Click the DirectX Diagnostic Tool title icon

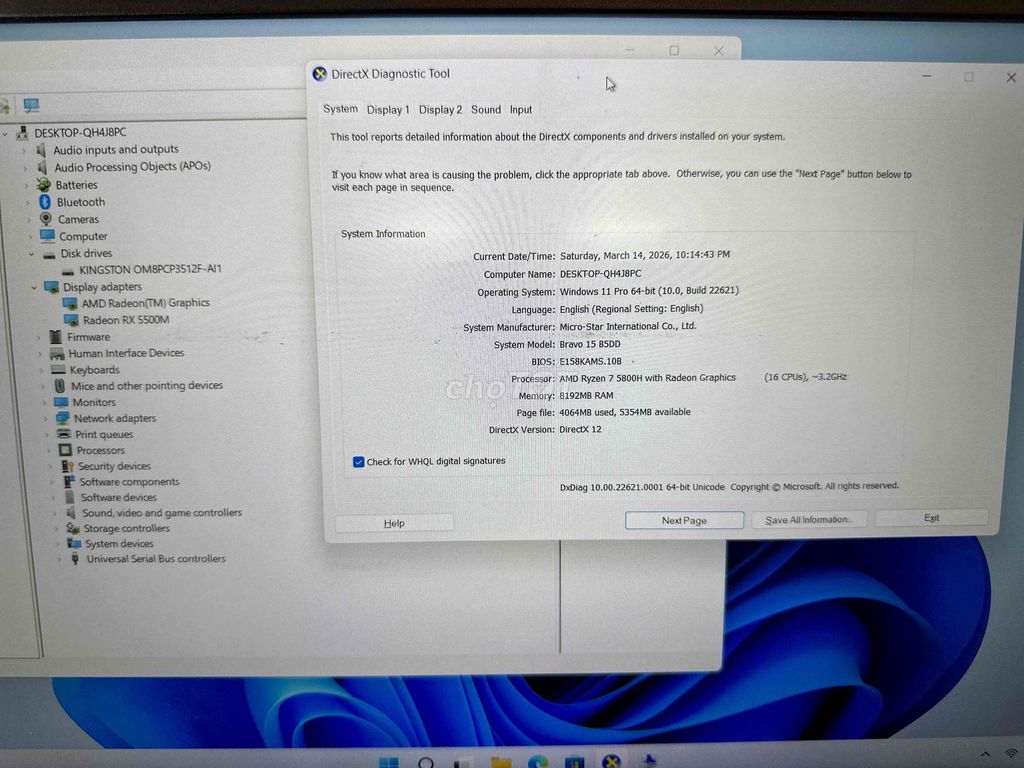pos(319,74)
